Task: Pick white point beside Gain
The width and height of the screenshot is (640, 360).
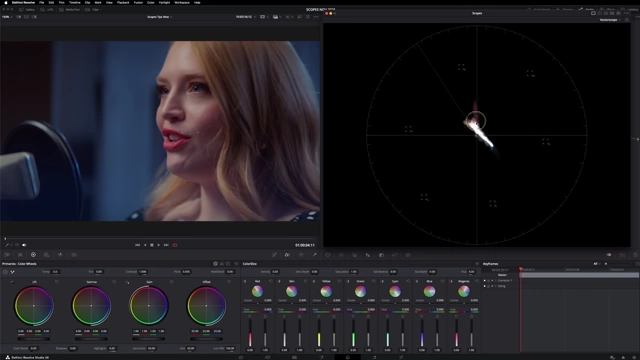Action: (127, 282)
